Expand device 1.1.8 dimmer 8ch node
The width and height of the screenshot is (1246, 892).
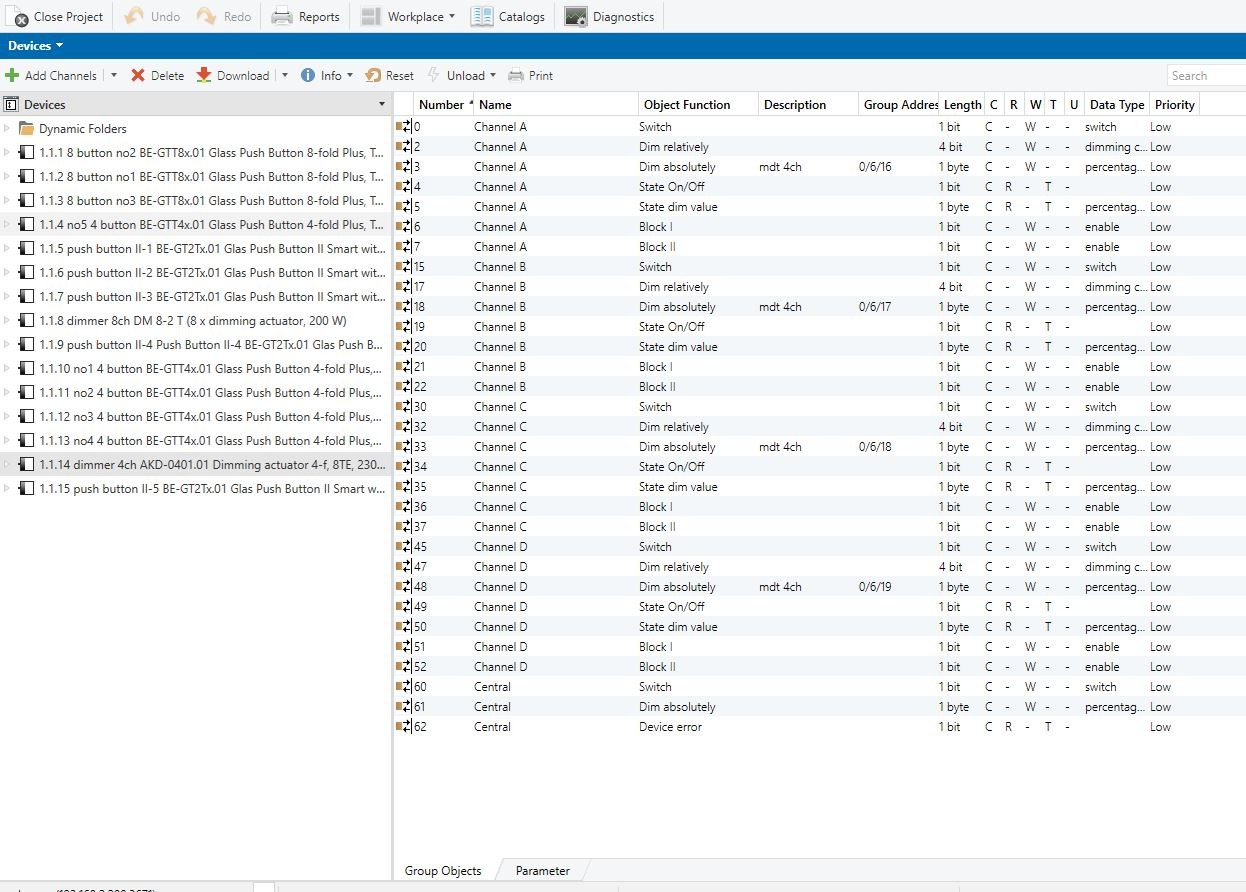[8, 321]
